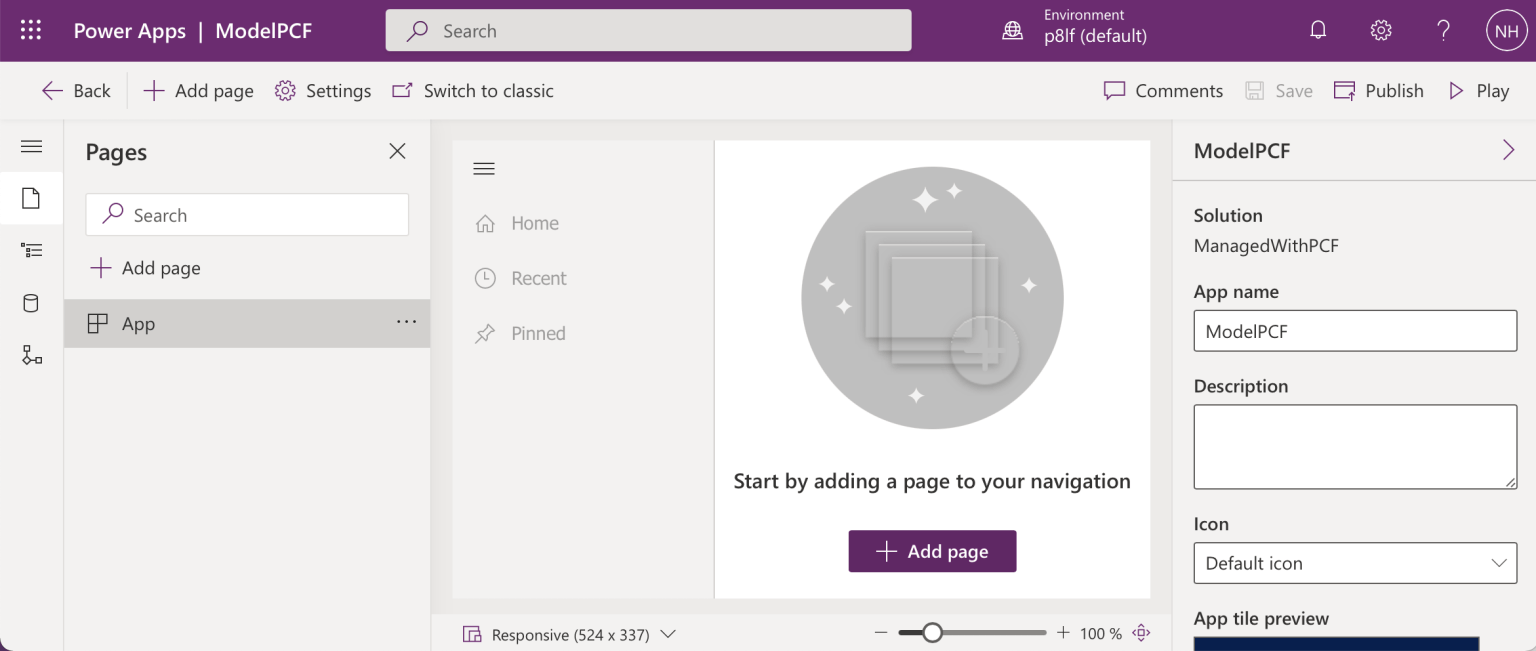Open the Automation icon in left rail
The height and width of the screenshot is (651, 1536).
(31, 355)
